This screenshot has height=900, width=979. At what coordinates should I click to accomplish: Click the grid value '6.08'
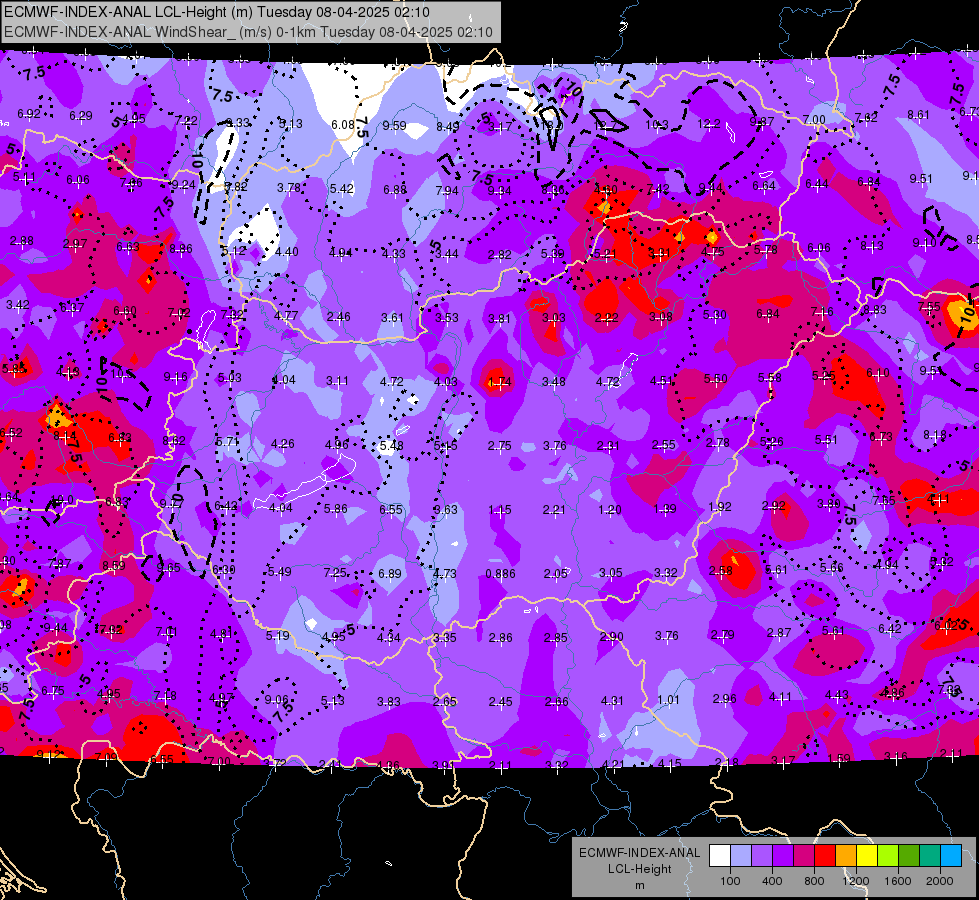click(343, 125)
